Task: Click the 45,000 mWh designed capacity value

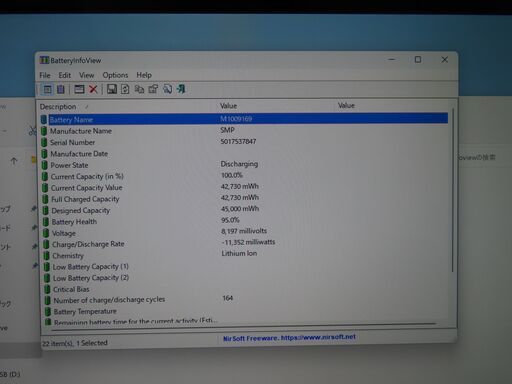Action: (x=240, y=209)
